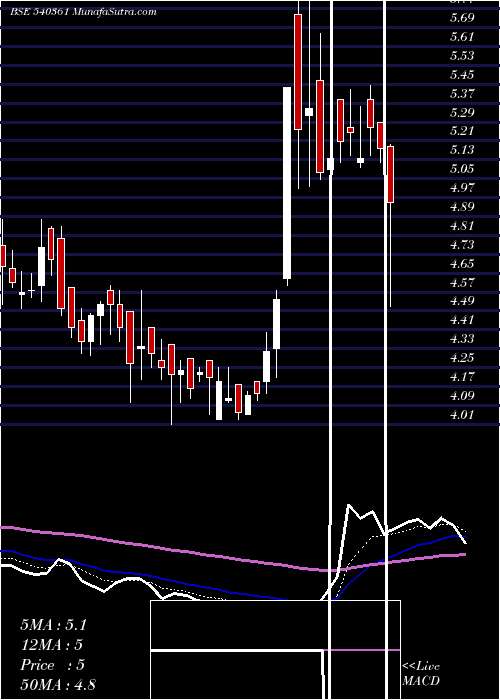Viewport: 500px width, 700px height.
Task: Select the 5.61 price axis label
Action: tap(462, 37)
